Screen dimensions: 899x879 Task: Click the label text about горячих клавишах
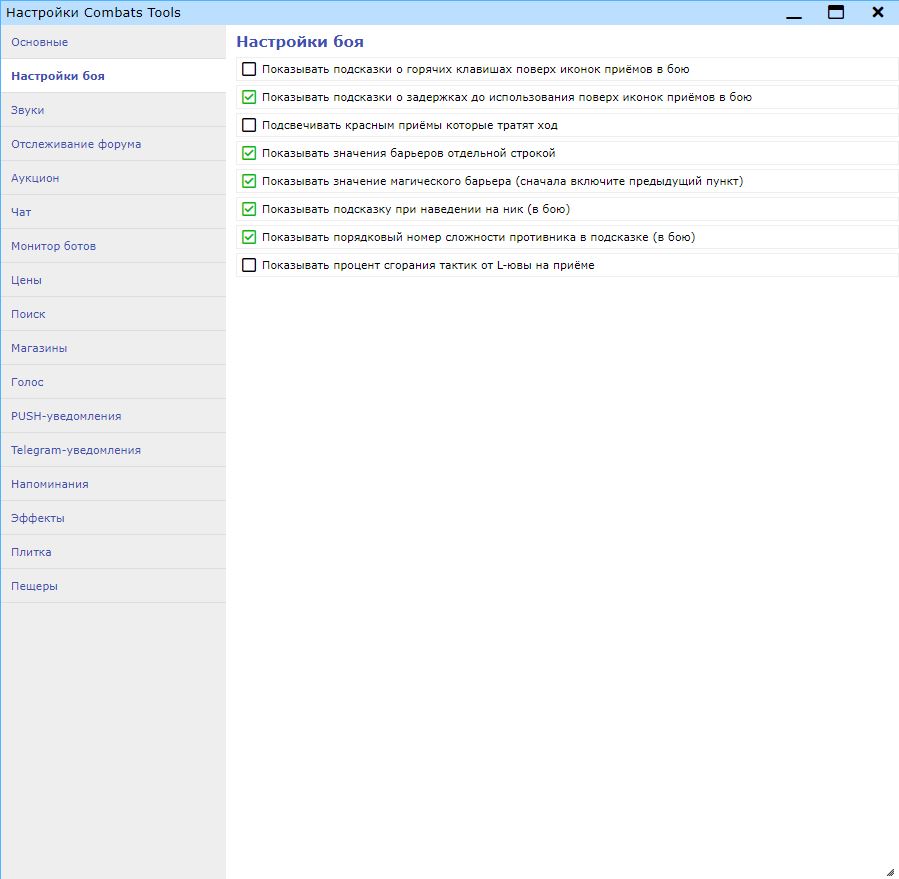click(x=475, y=69)
